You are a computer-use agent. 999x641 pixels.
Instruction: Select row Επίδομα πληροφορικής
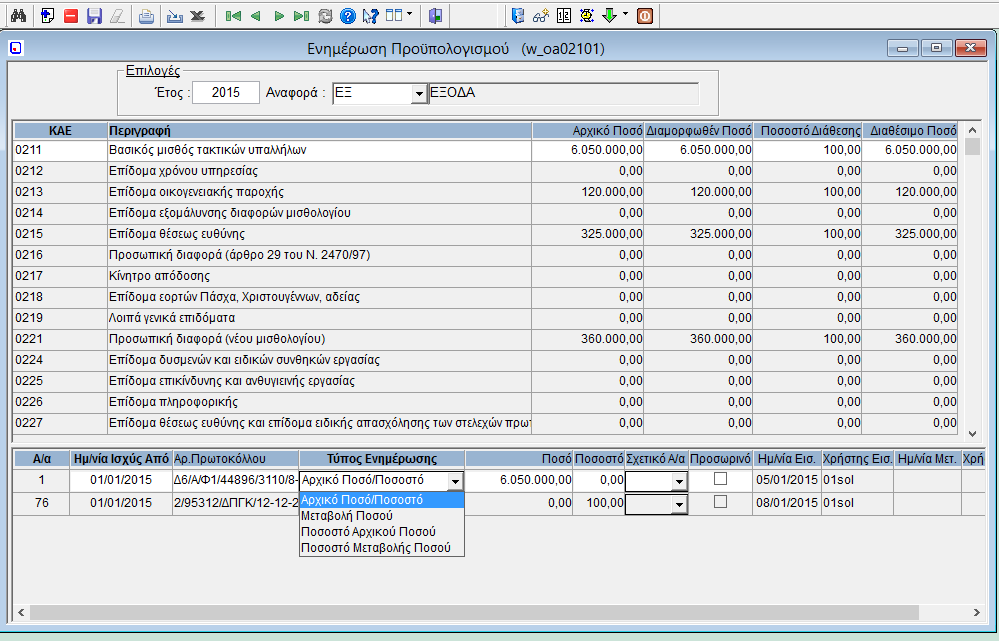click(x=485, y=402)
